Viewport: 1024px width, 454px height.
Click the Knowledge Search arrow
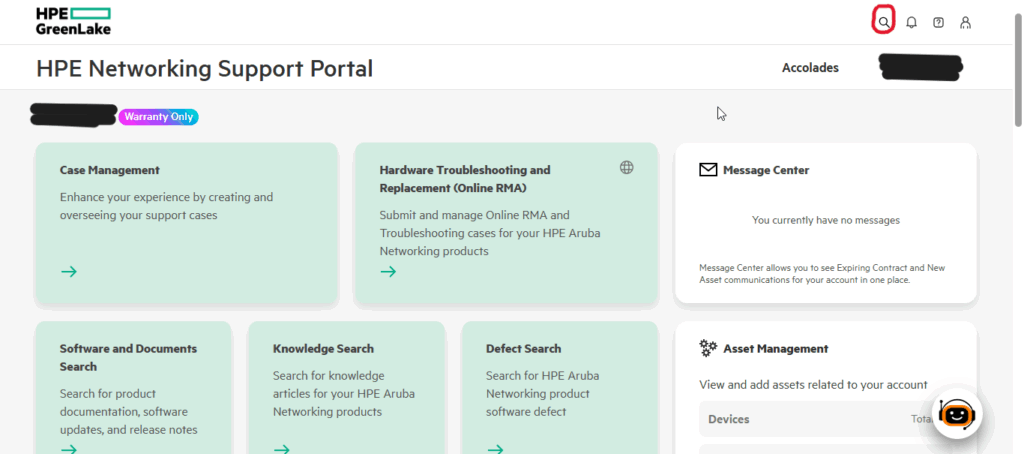[x=281, y=449]
